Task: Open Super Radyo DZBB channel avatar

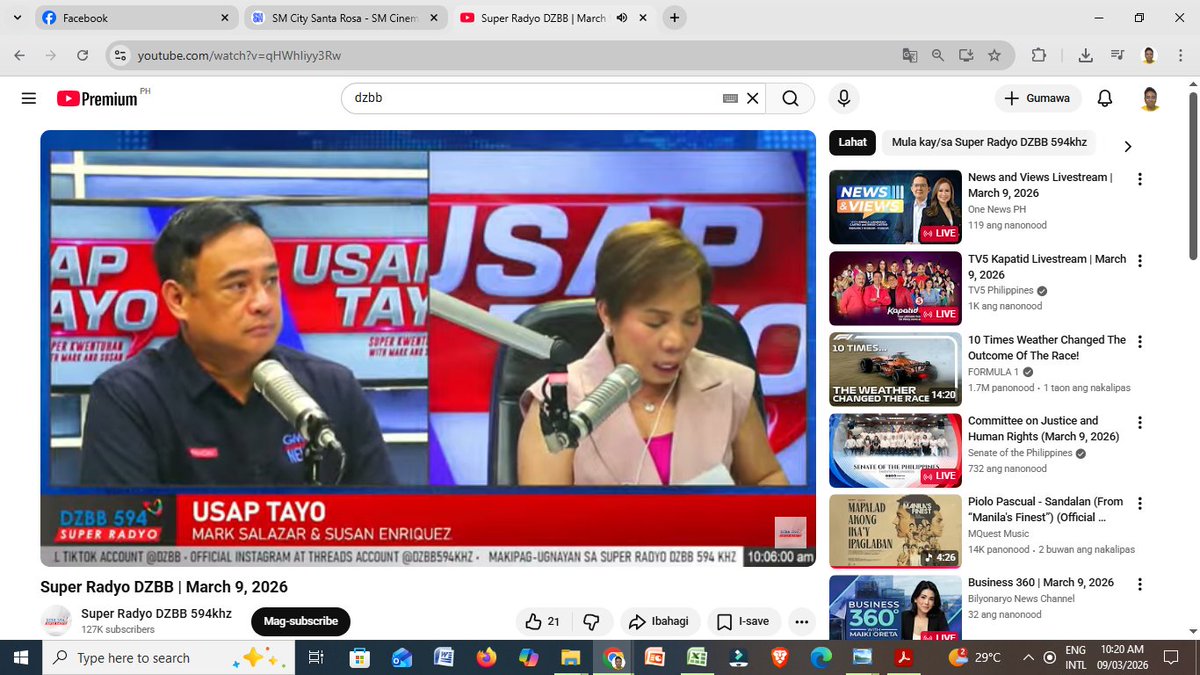Action: click(x=56, y=621)
